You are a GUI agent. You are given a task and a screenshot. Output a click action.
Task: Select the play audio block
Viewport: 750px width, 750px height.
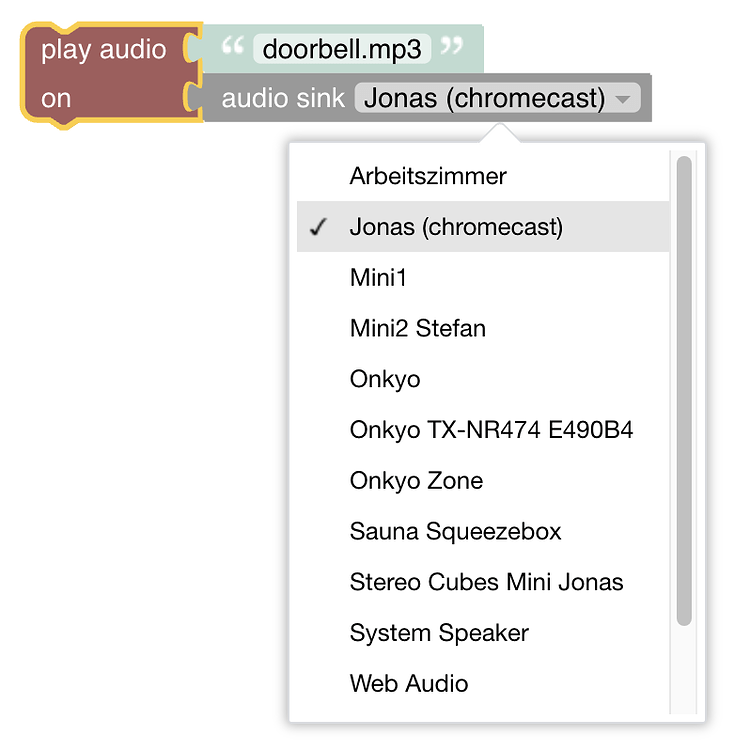103,50
